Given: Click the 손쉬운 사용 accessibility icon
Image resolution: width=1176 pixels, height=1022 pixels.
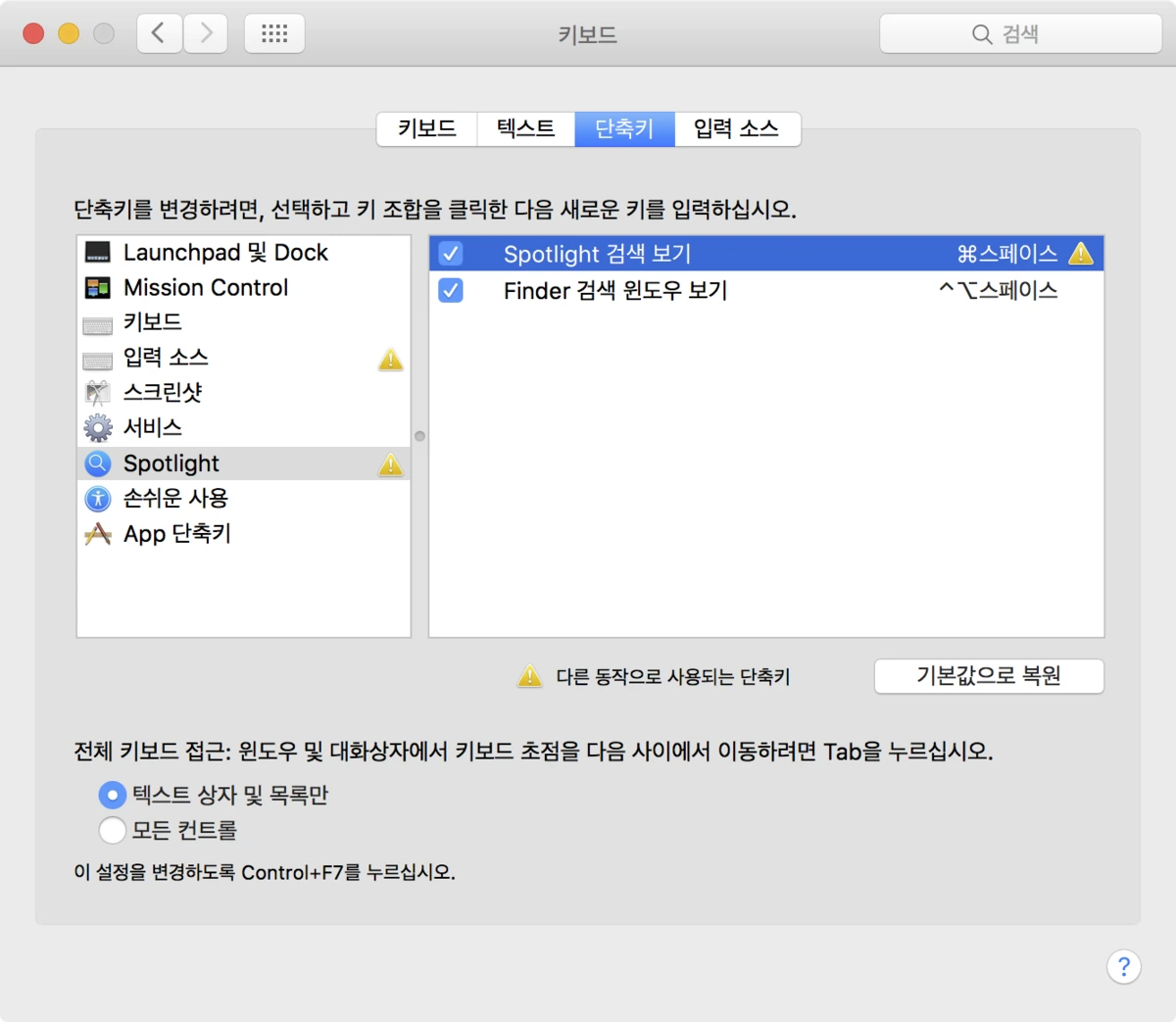Looking at the screenshot, I should pyautogui.click(x=98, y=499).
